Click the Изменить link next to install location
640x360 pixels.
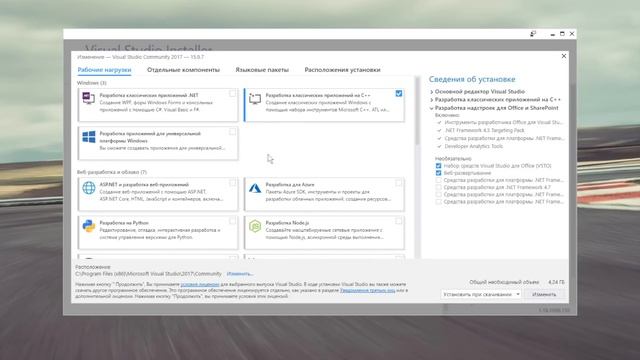[x=240, y=273]
